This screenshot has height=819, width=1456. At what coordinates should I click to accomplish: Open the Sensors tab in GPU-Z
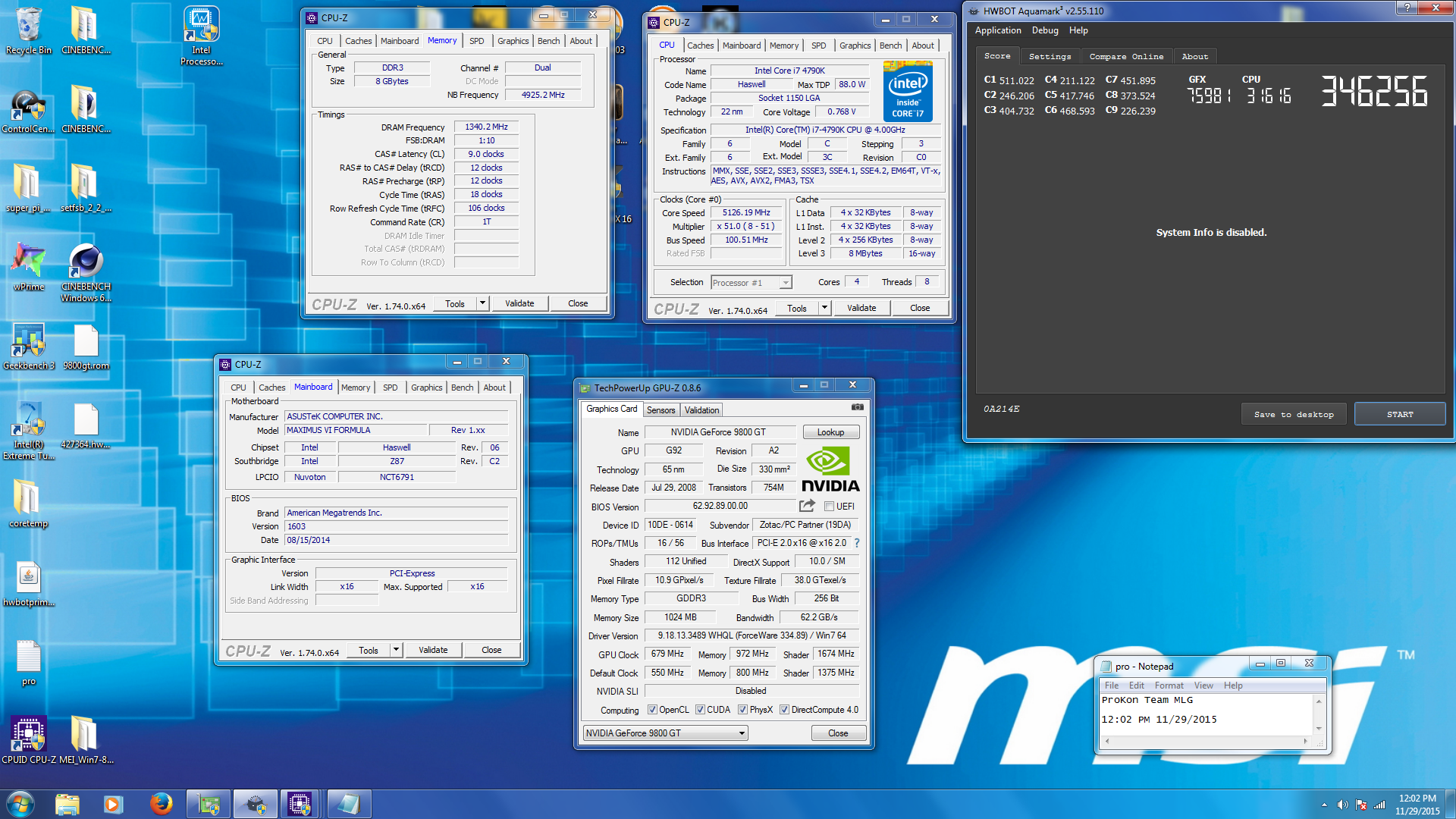pos(661,410)
